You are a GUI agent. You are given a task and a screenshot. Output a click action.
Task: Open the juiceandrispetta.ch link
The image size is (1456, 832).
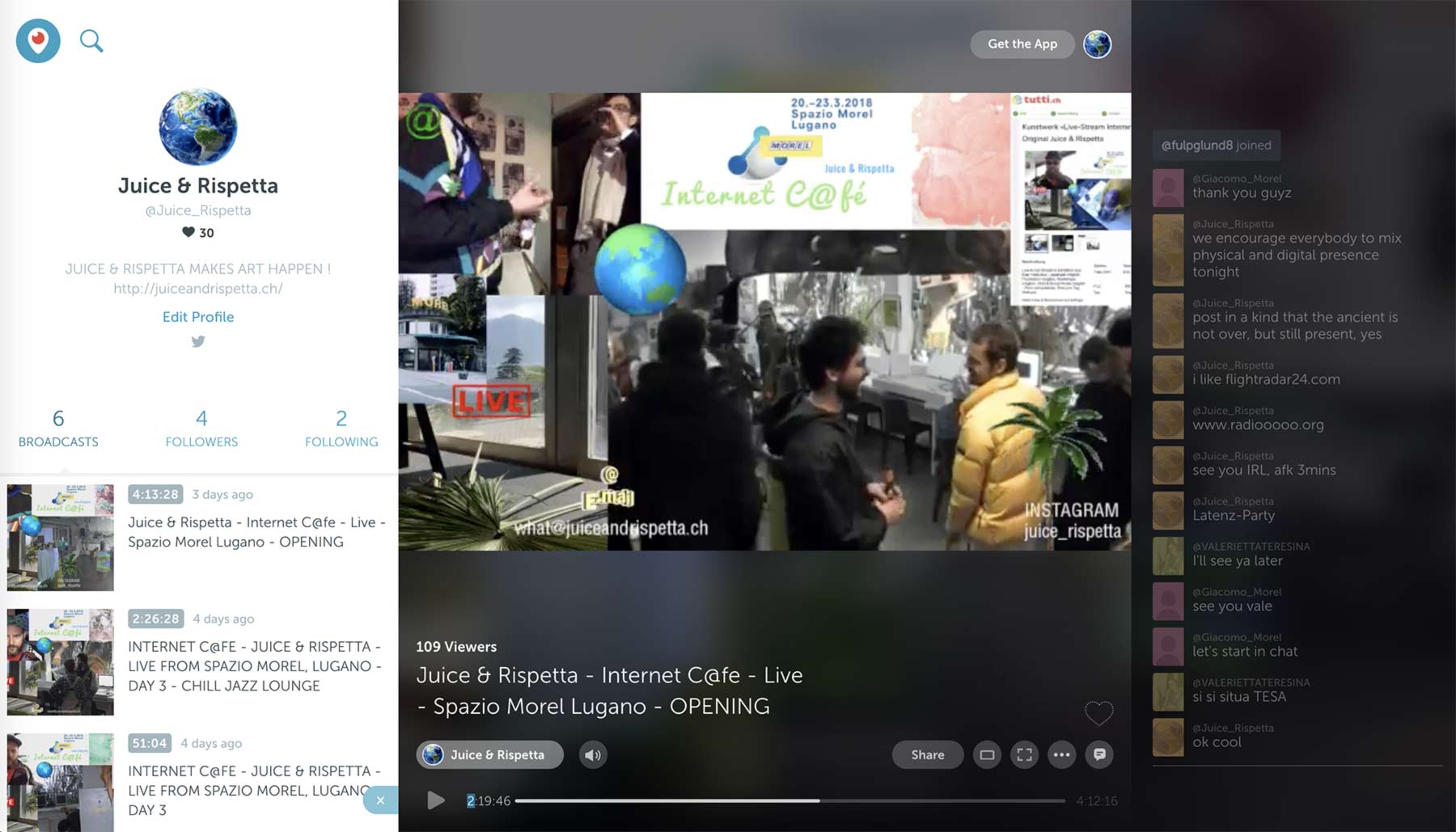coord(197,288)
